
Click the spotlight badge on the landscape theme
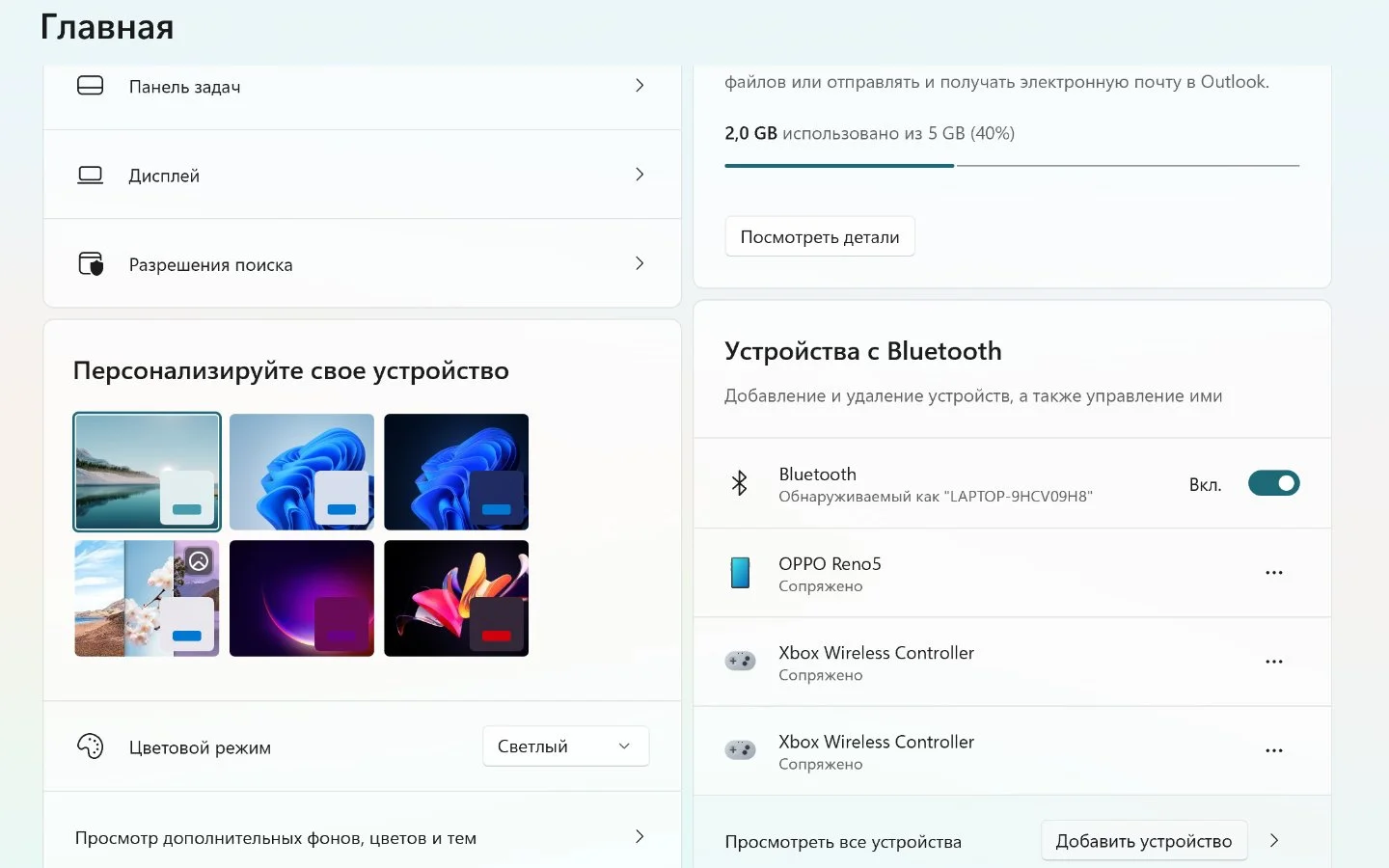[199, 560]
